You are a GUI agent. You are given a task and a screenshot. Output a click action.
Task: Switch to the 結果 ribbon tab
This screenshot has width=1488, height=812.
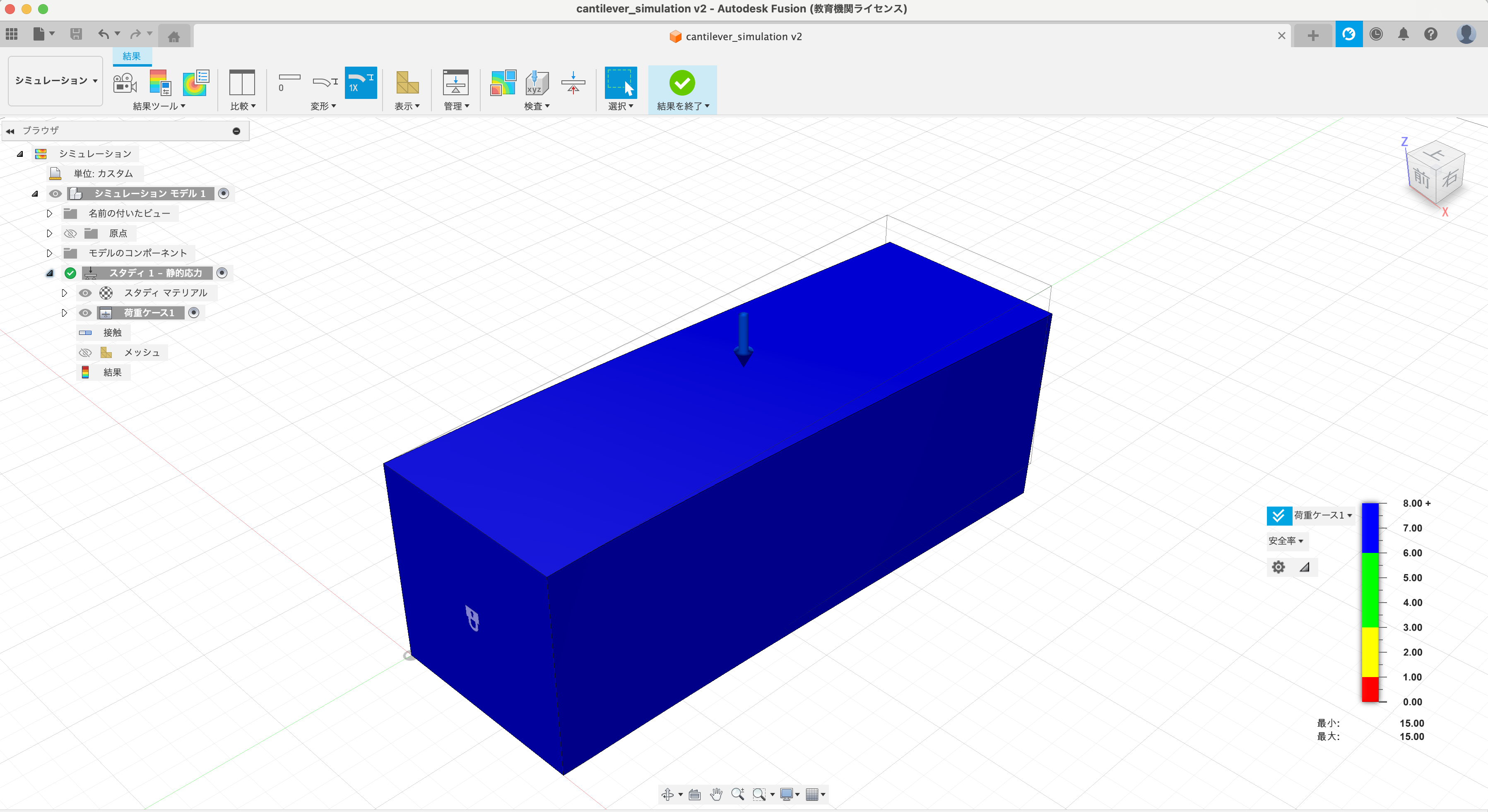click(x=131, y=56)
